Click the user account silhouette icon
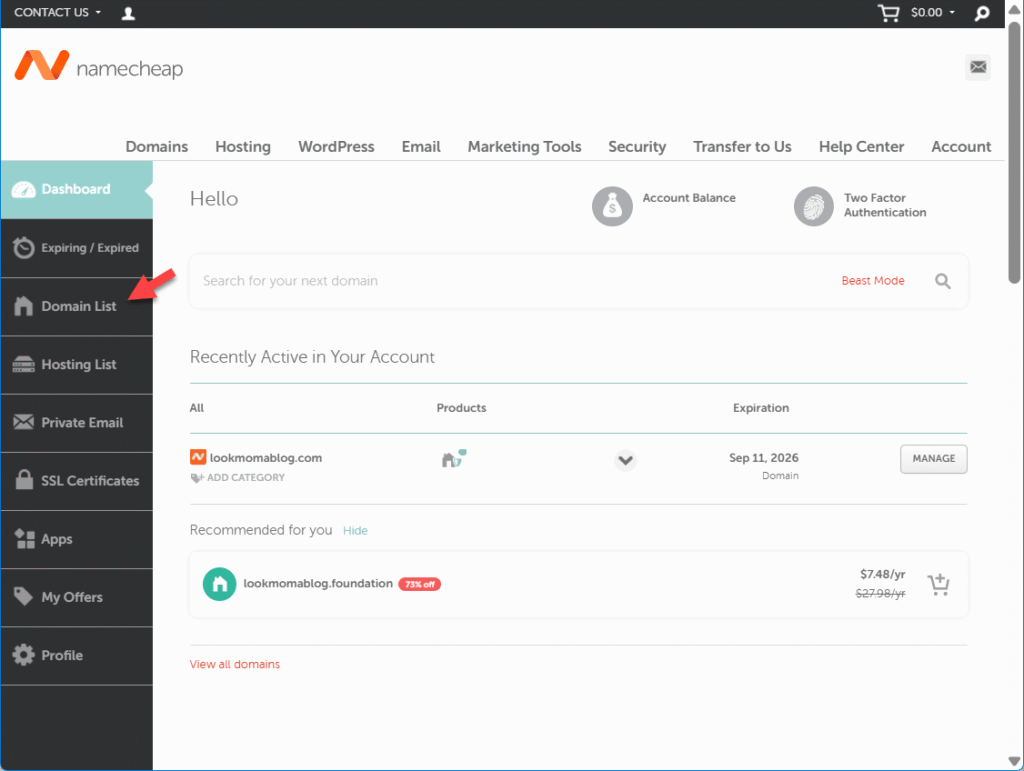This screenshot has width=1024, height=771. pyautogui.click(x=128, y=13)
